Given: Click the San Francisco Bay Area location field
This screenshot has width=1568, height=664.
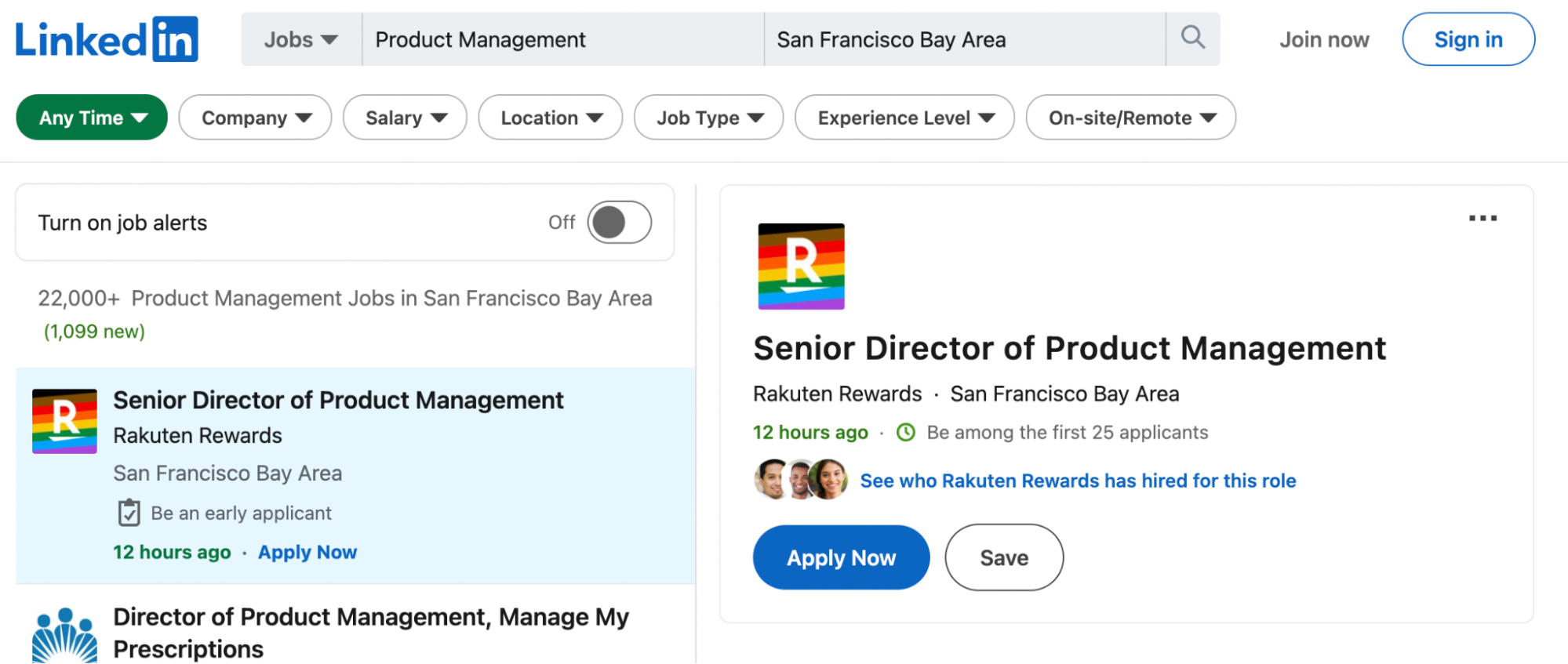Looking at the screenshot, I should [x=965, y=39].
